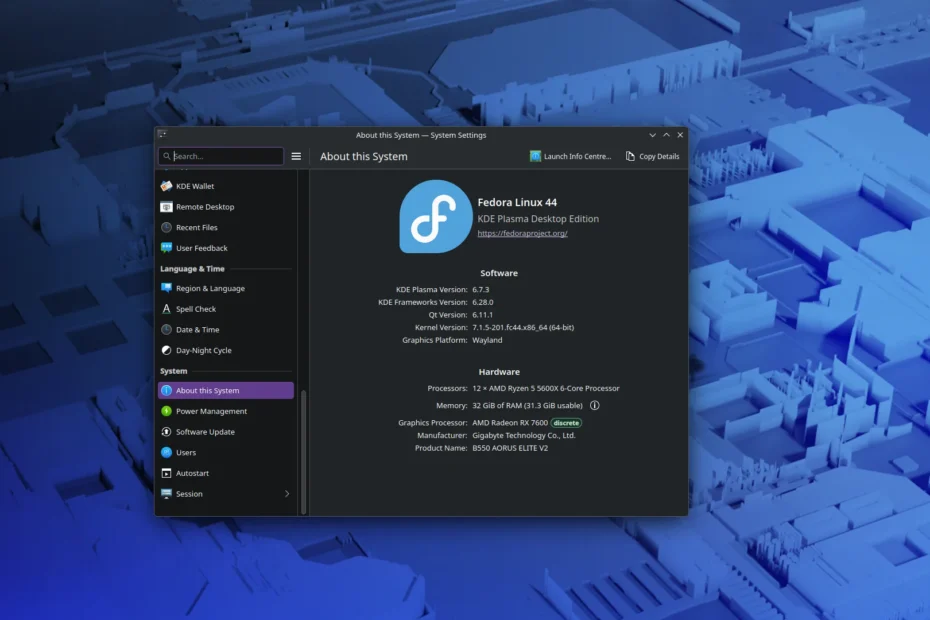Click the About this System info icon
This screenshot has width=930, height=620.
(x=166, y=390)
